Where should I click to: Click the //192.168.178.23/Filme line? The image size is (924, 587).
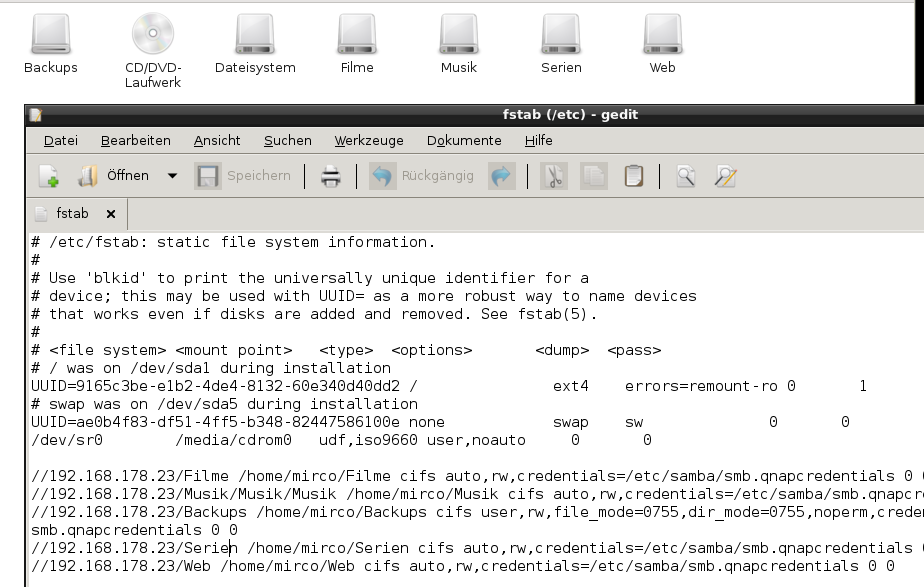click(476, 476)
